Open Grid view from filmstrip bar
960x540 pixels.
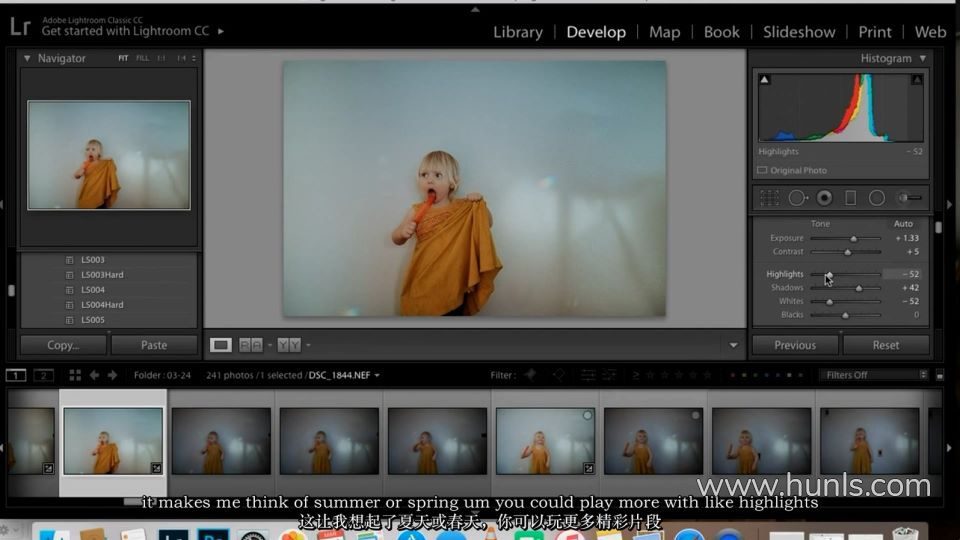coord(75,375)
